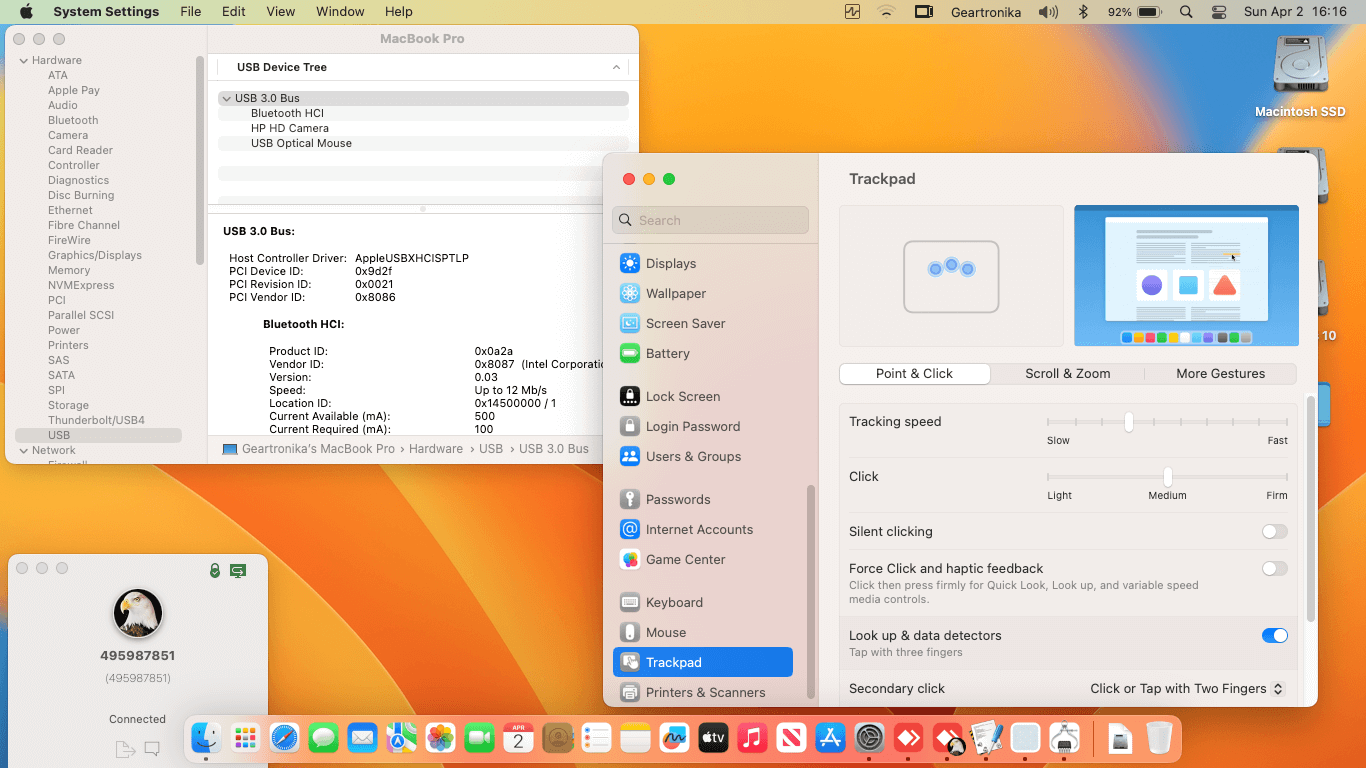1366x768 pixels.
Task: Adjust the Click pressure slider
Action: tap(1167, 477)
